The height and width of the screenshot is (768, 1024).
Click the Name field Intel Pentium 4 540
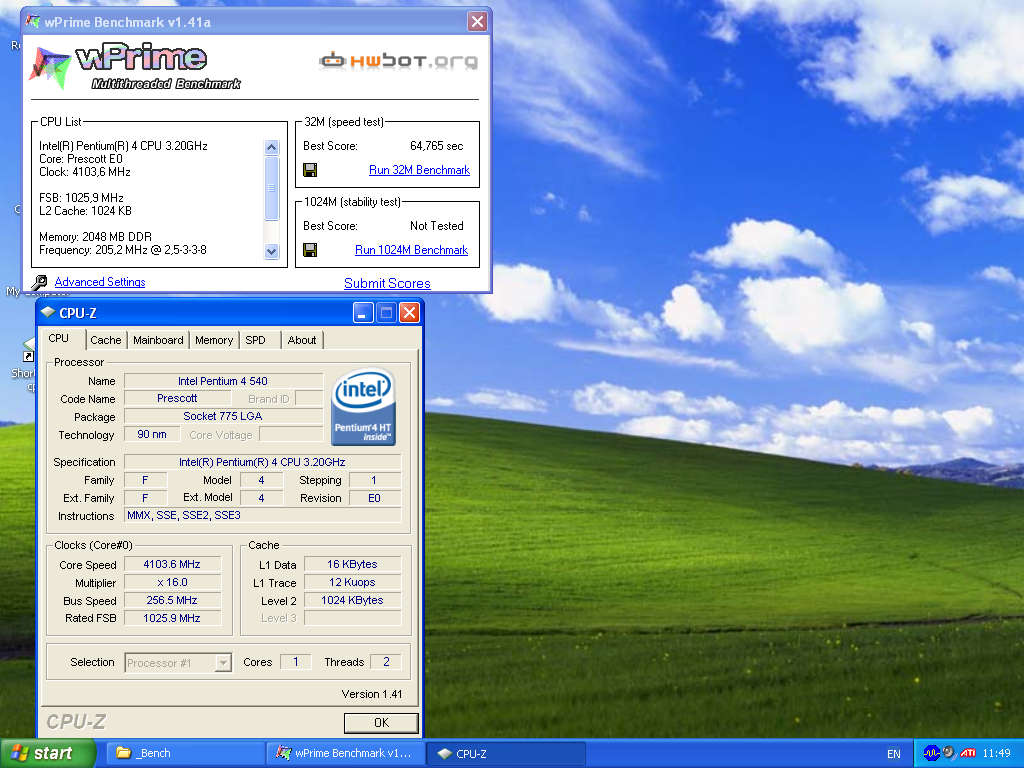(x=223, y=381)
